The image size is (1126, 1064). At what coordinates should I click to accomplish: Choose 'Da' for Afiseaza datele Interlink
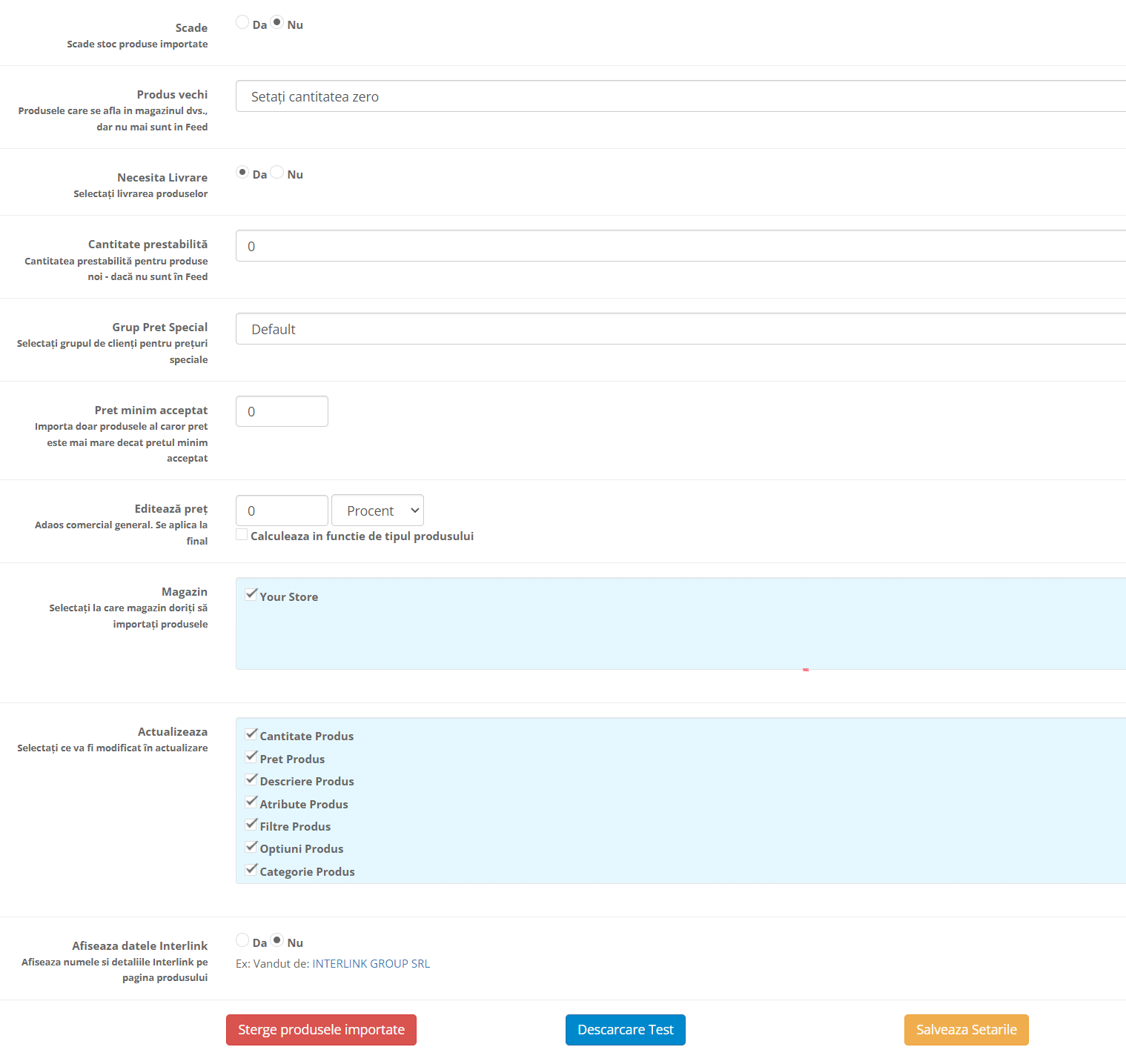[242, 940]
